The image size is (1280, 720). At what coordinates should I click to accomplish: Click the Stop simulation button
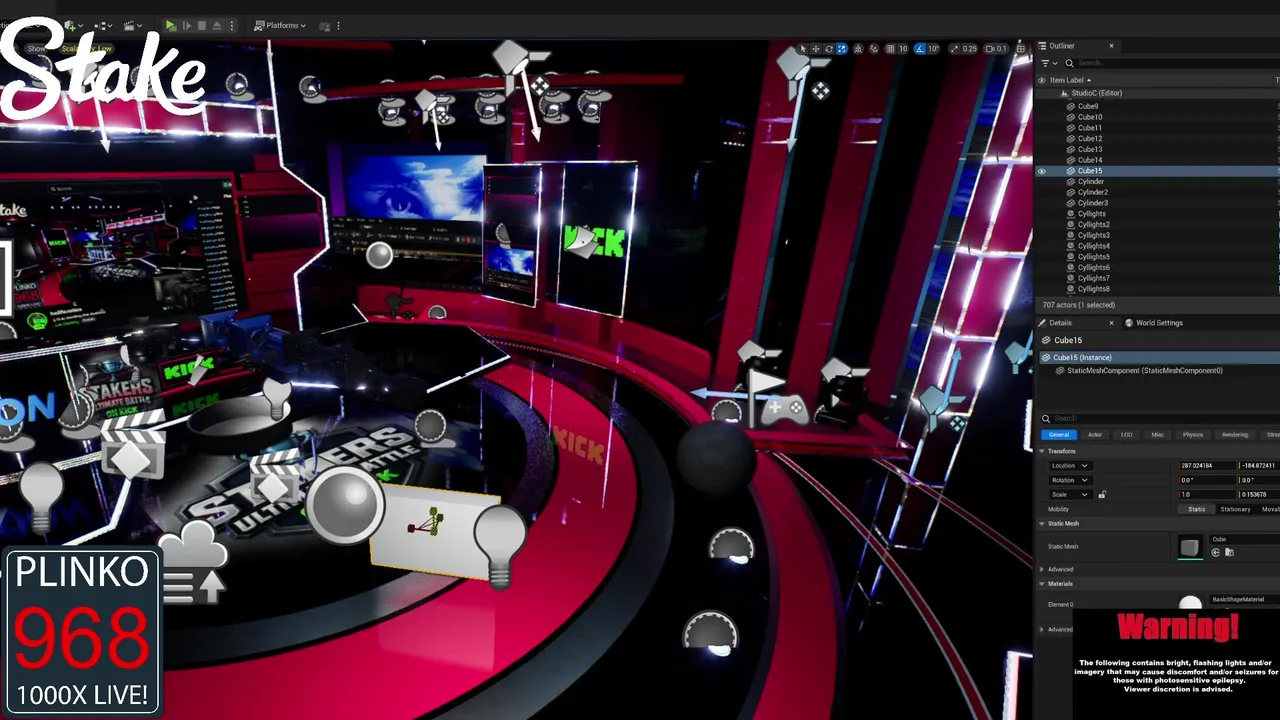coord(201,25)
